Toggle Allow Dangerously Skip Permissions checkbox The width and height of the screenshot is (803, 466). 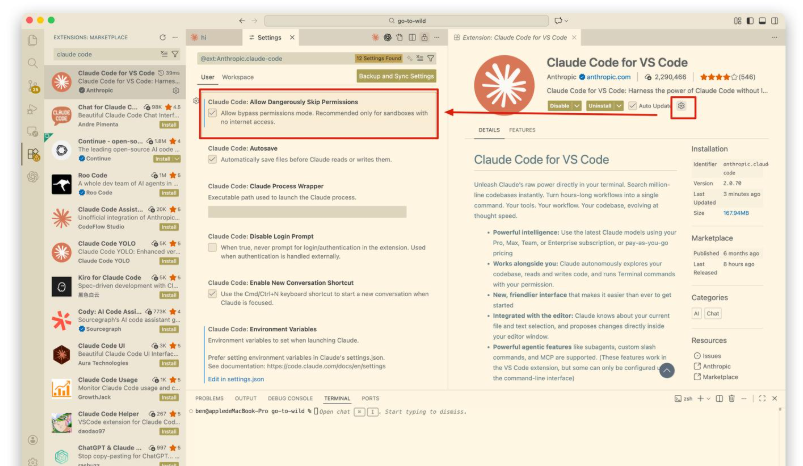213,113
